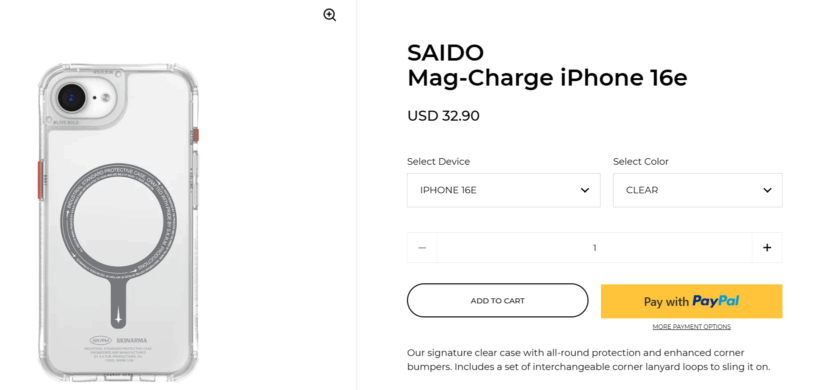This screenshot has height=390, width=820.
Task: Click the PayPal logo in the yellow button
Action: (715, 301)
